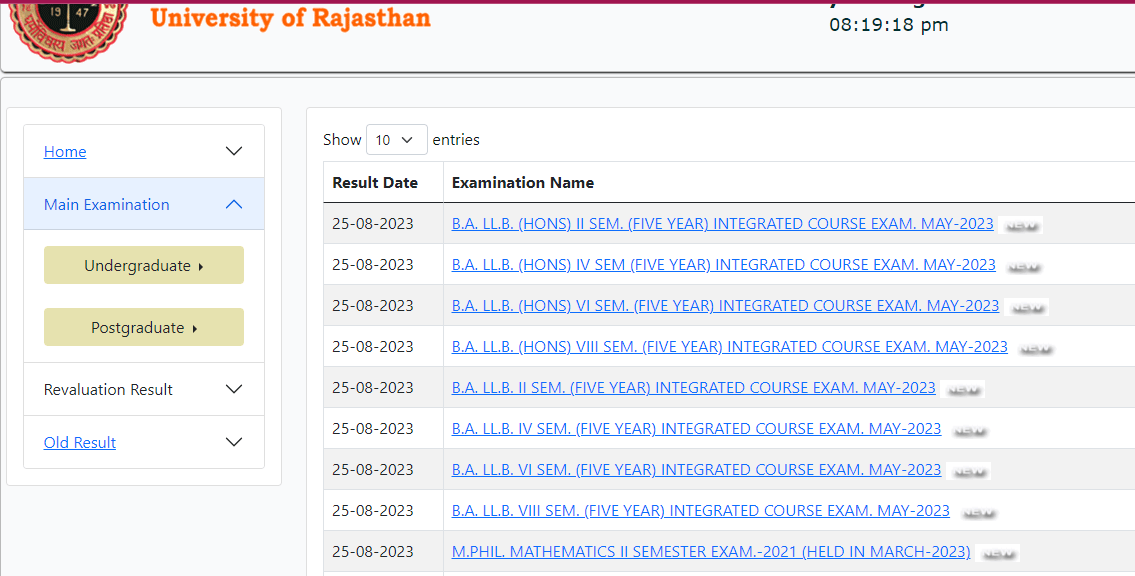Select result date of M.PHIL. MATHEMATICS row

(373, 551)
